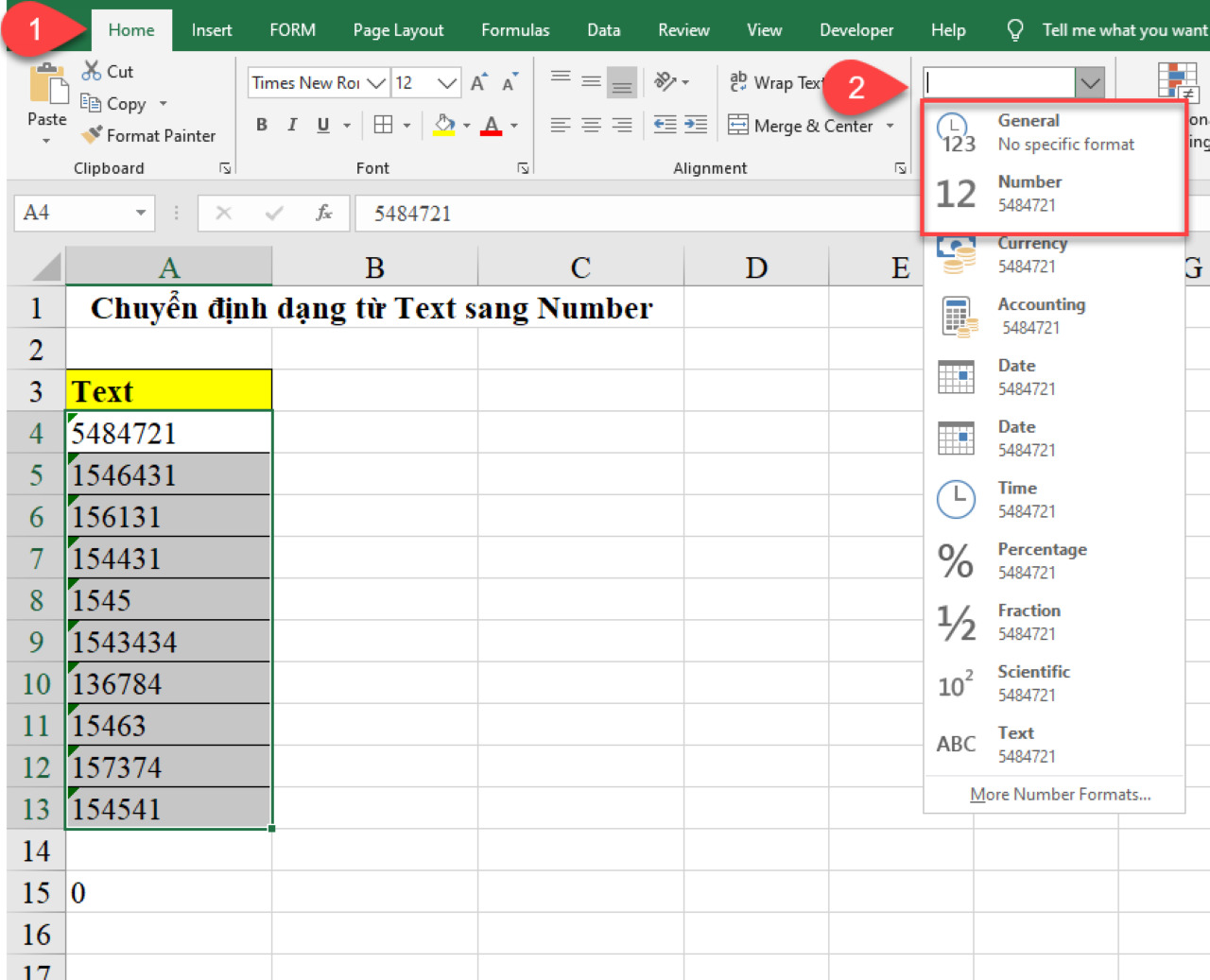Click the Paste clipboard icon

pyautogui.click(x=47, y=85)
